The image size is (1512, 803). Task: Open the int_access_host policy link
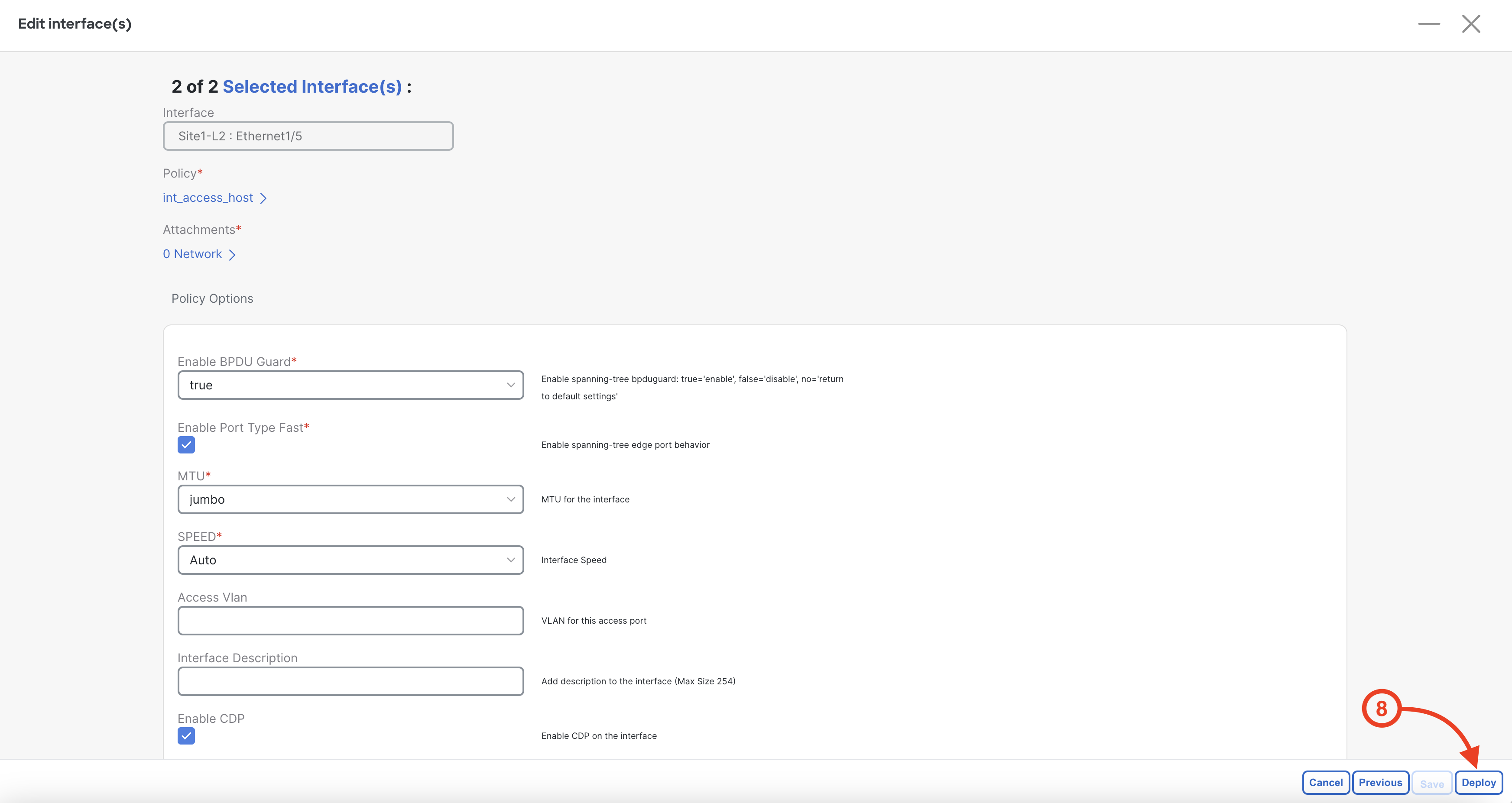click(215, 198)
